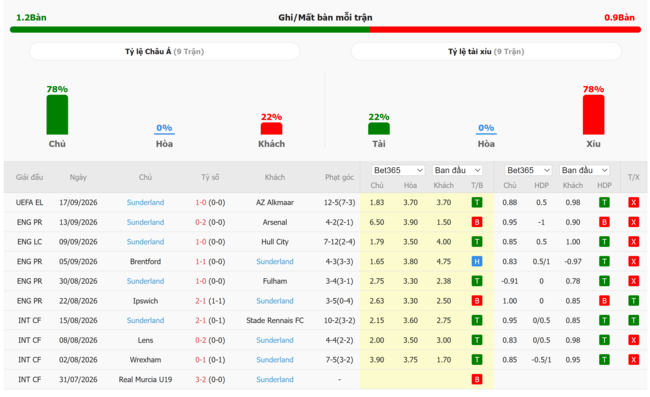Click the green T T/B badge in Wrexham row
The height and width of the screenshot is (397, 650).
(x=477, y=360)
